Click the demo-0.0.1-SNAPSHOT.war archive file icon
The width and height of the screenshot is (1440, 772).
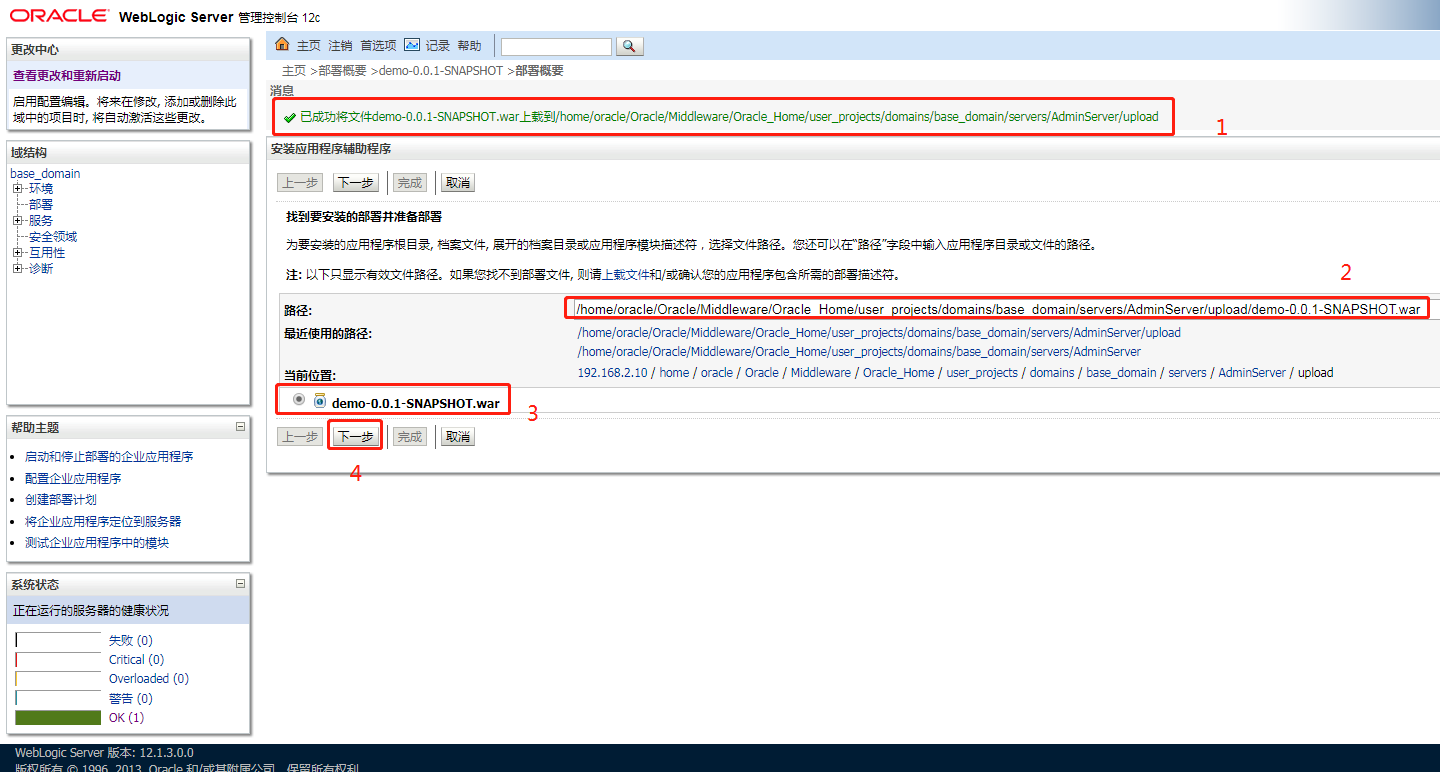(x=320, y=401)
